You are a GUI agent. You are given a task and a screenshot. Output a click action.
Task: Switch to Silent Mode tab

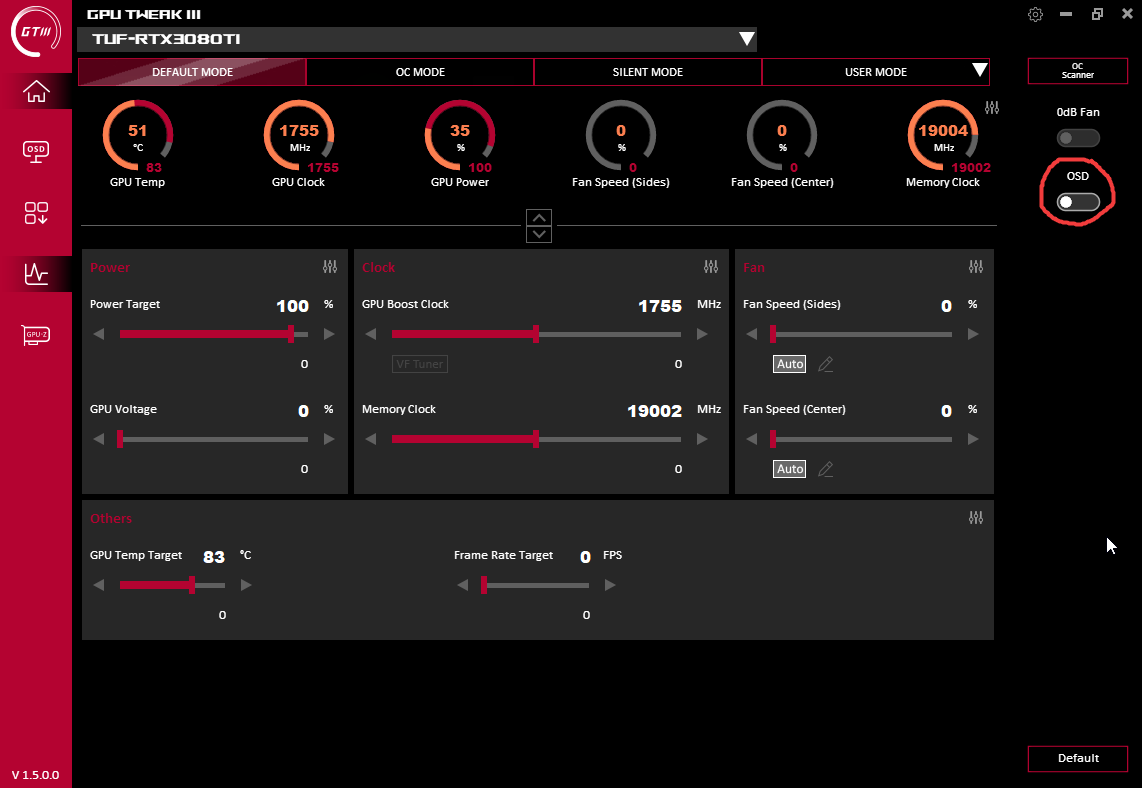647,72
